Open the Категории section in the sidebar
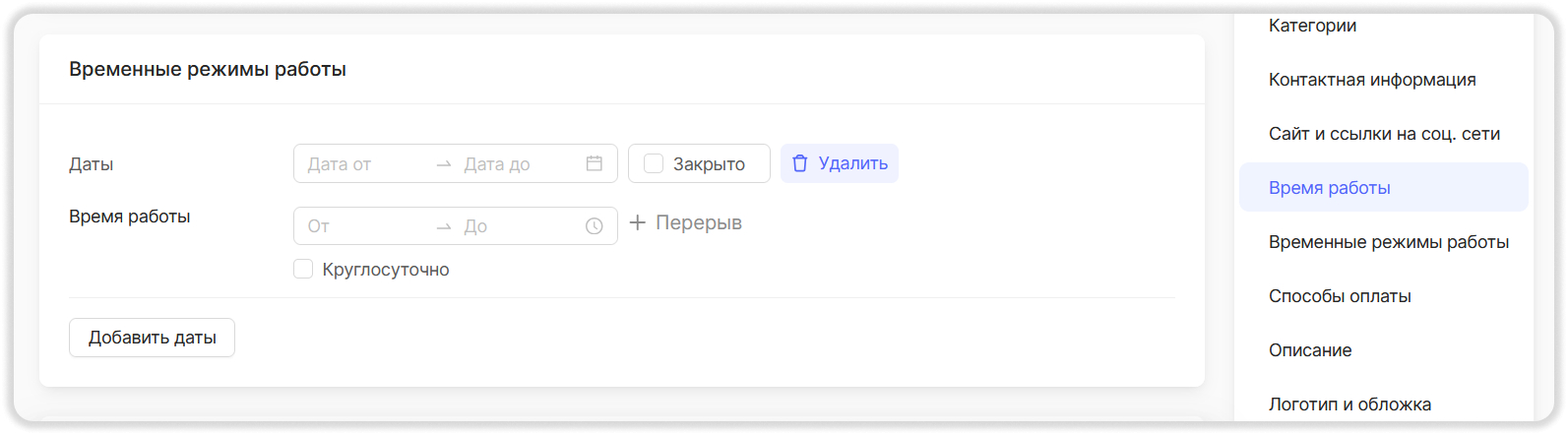 pos(1312,26)
